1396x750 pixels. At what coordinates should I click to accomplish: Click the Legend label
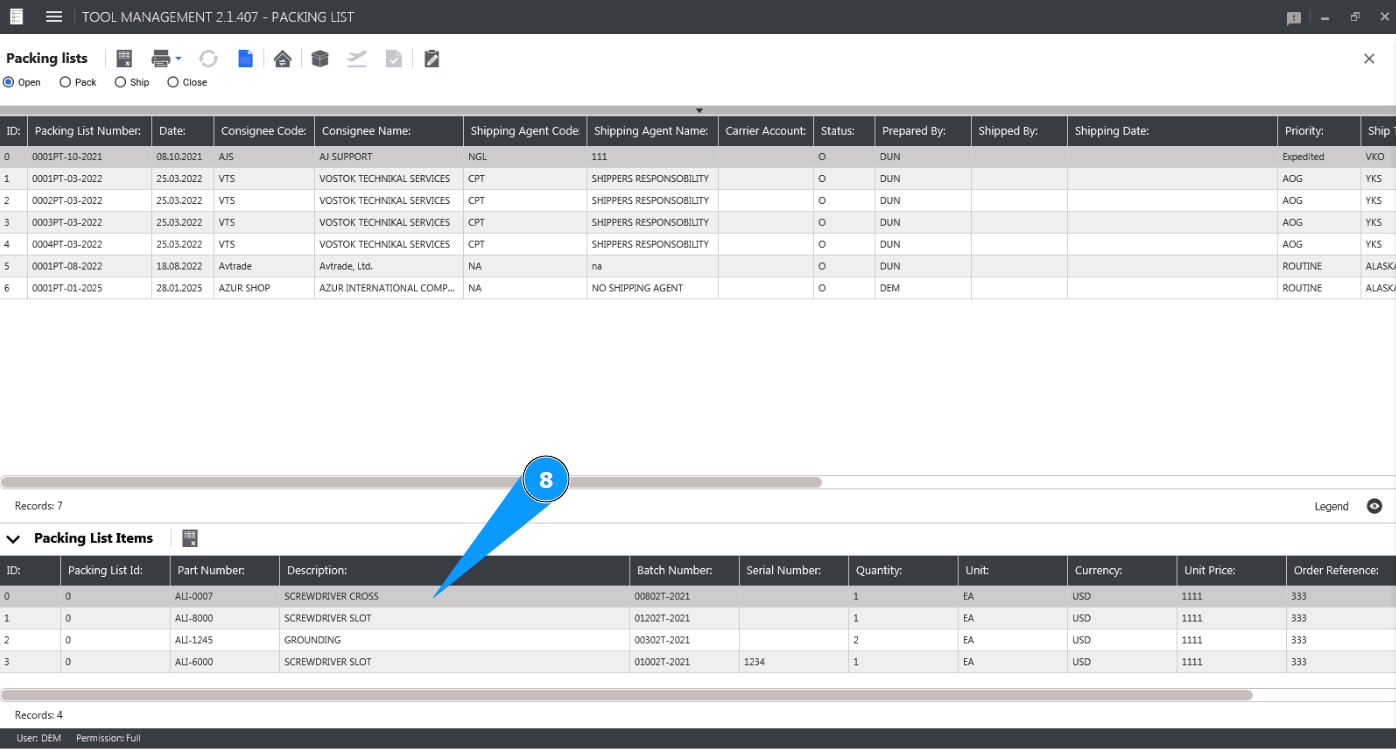(x=1331, y=506)
